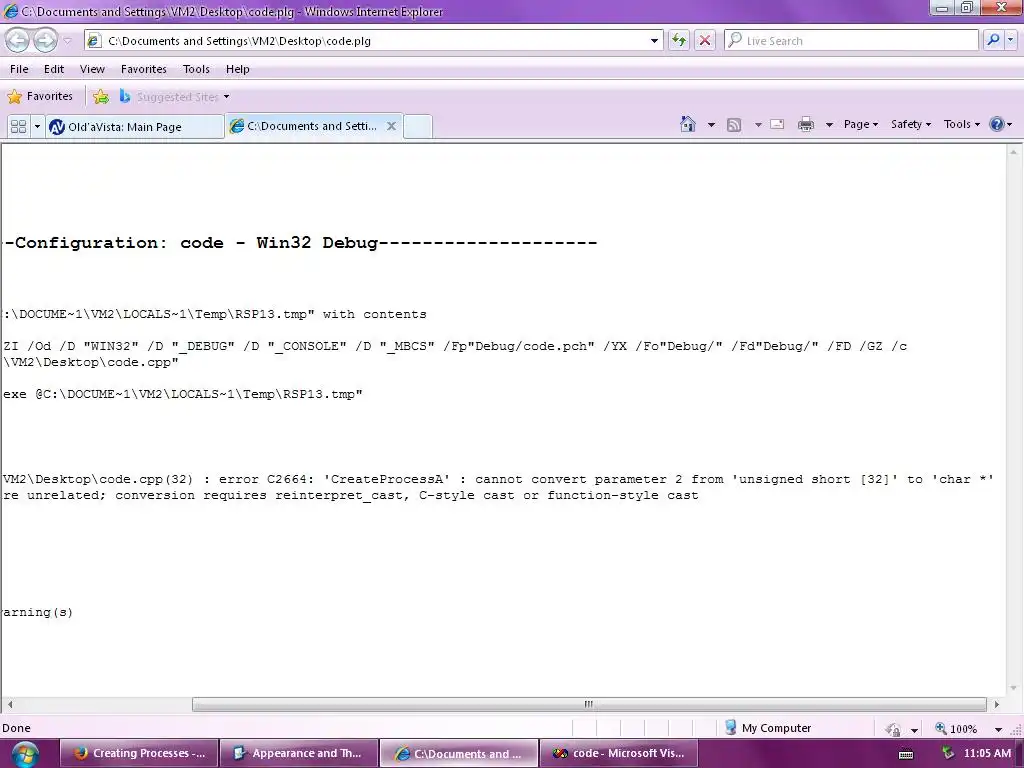Switch to Appearance and Themes taskbar window
This screenshot has width=1024, height=768.
pyautogui.click(x=299, y=754)
